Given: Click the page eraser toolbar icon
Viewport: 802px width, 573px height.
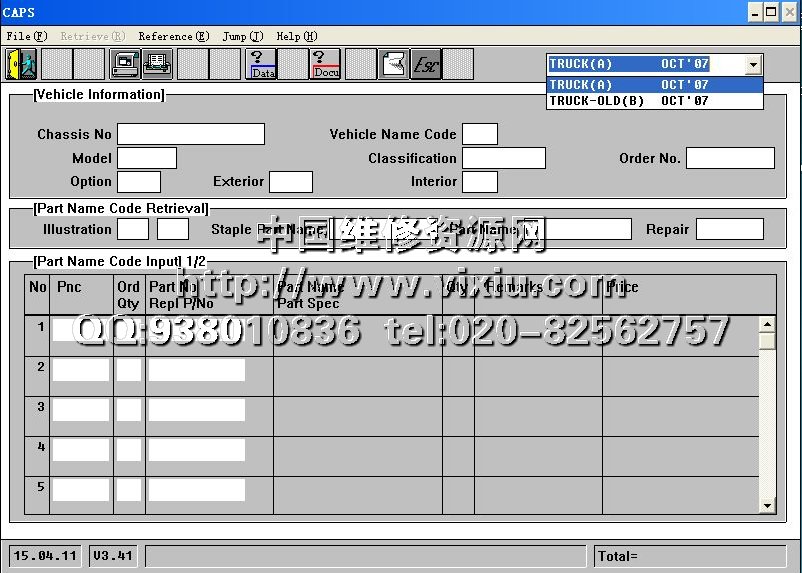Looking at the screenshot, I should pyautogui.click(x=393, y=64).
